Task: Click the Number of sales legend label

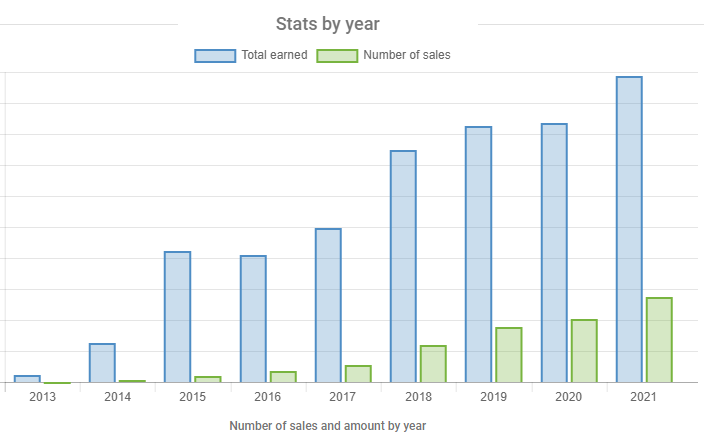Action: click(407, 55)
